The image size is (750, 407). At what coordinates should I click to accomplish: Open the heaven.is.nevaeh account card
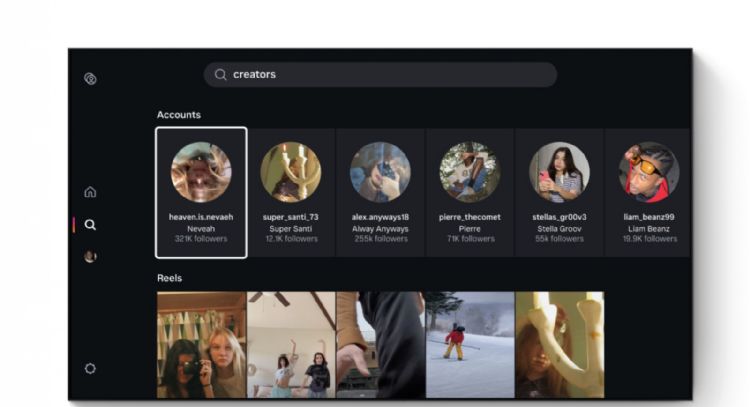tap(201, 192)
